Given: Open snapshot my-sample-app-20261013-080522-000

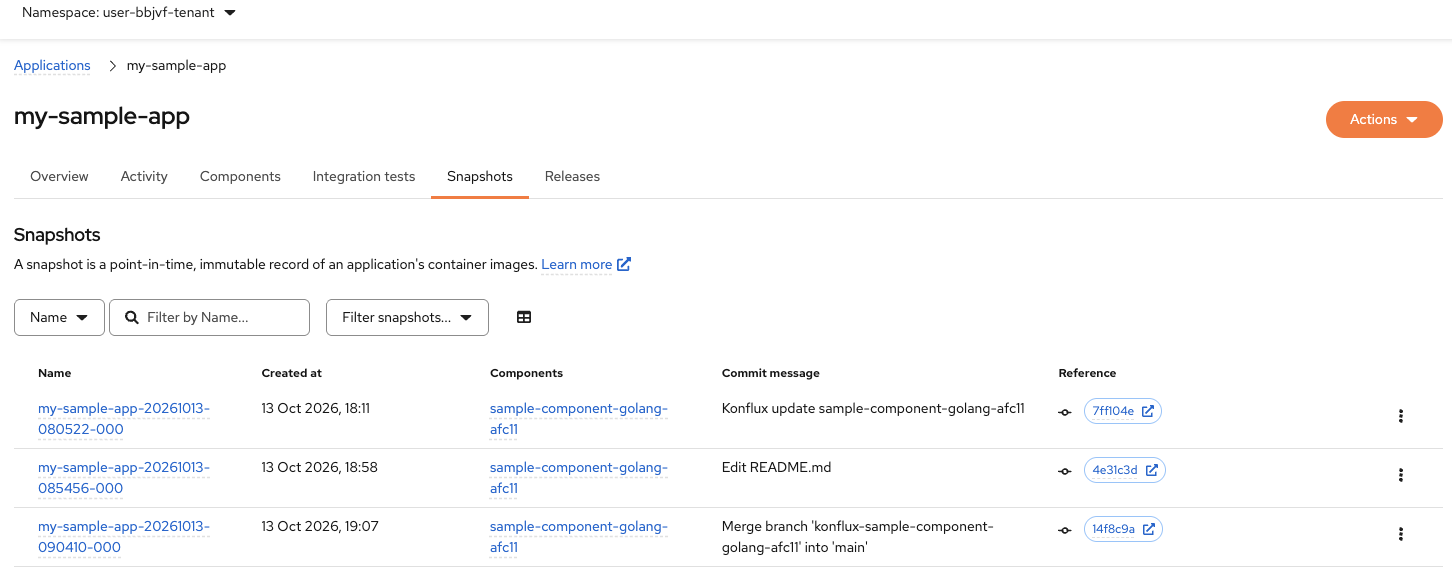Looking at the screenshot, I should [x=124, y=419].
